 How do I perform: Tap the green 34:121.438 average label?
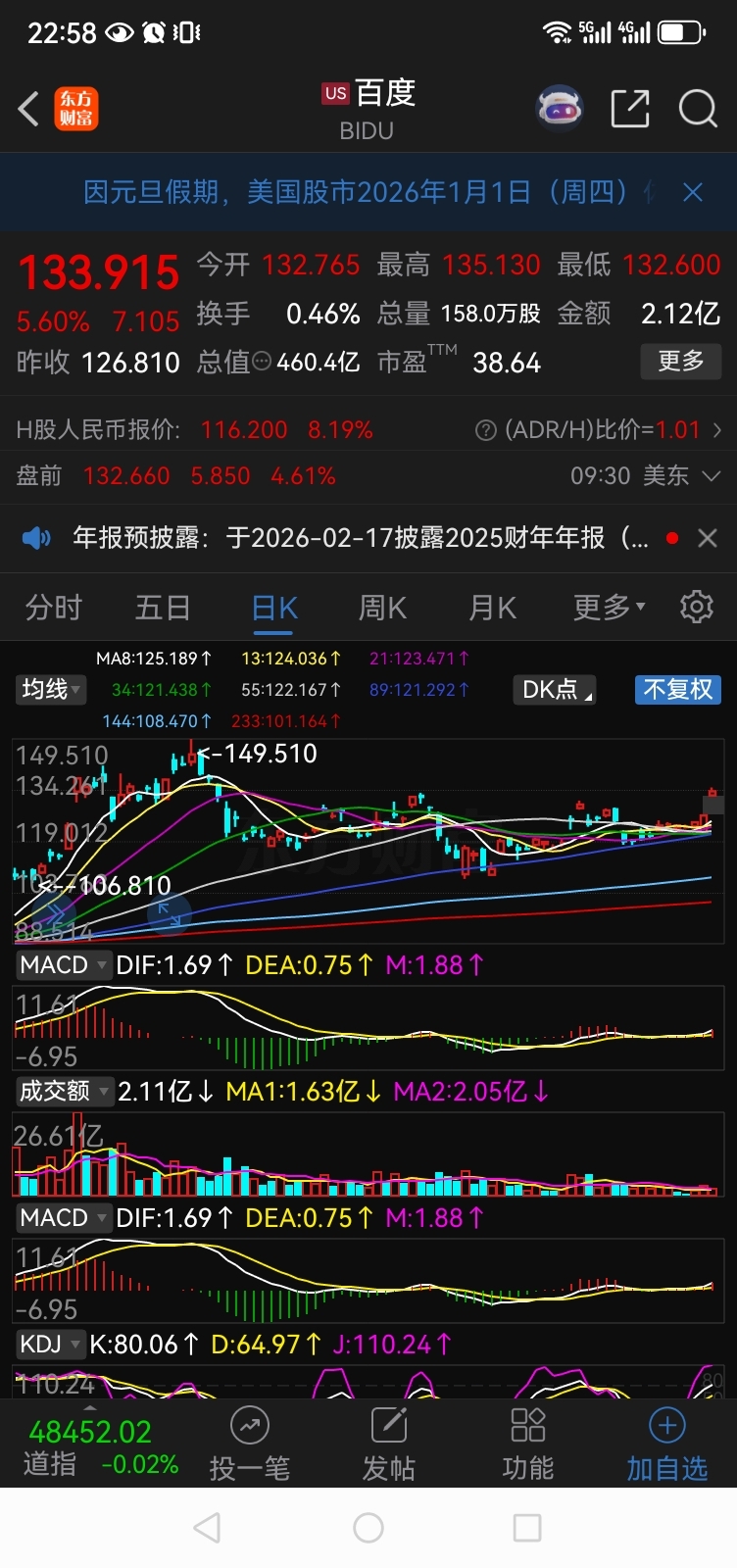click(162, 690)
